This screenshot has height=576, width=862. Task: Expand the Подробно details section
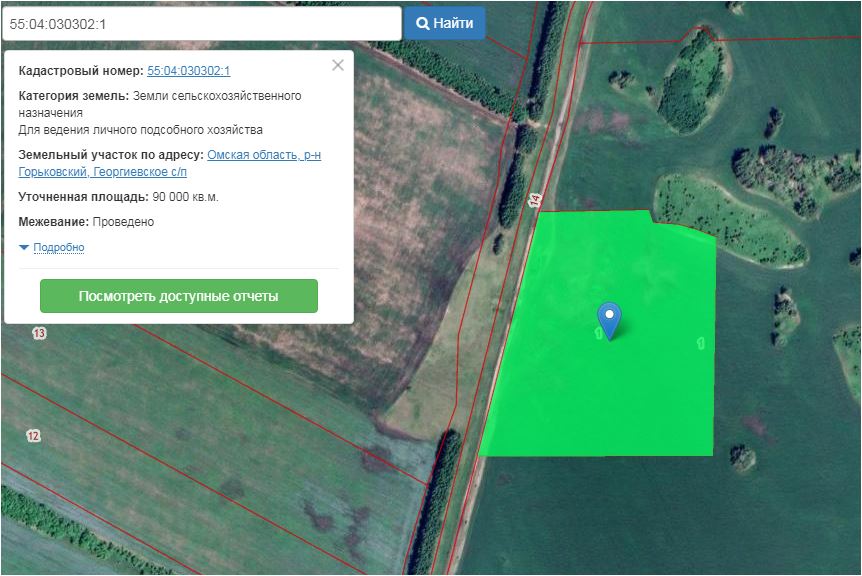58,247
